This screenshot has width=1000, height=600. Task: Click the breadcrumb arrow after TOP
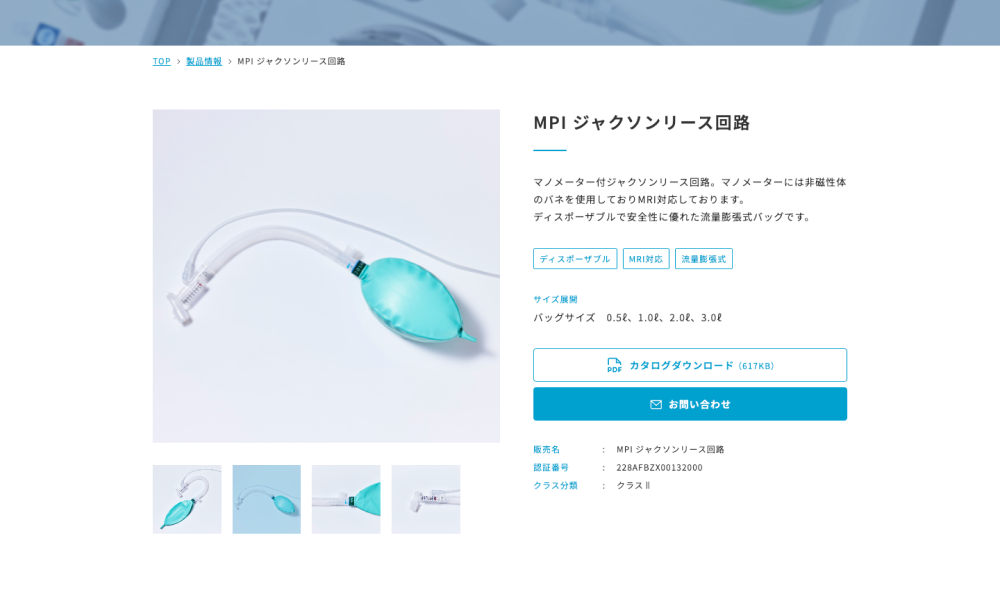tap(179, 62)
